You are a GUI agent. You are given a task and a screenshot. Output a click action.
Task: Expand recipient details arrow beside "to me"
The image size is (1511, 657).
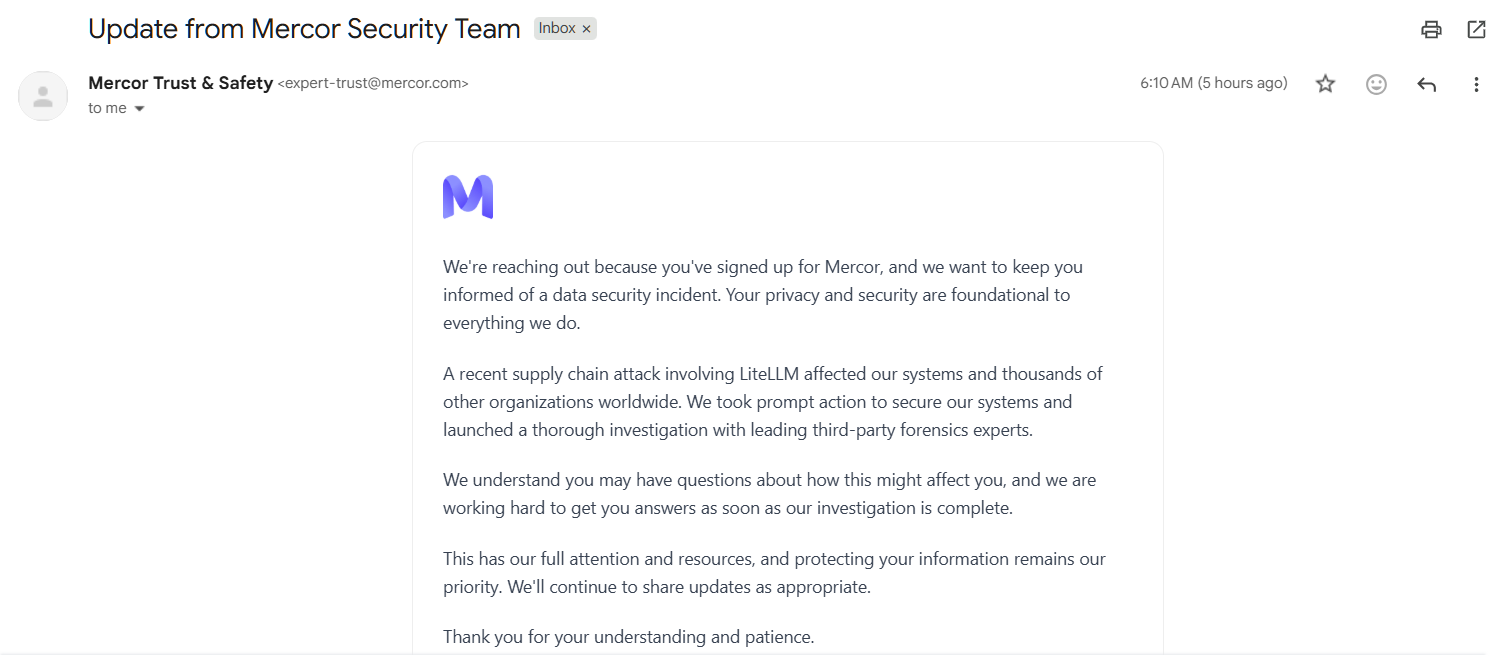coord(139,109)
